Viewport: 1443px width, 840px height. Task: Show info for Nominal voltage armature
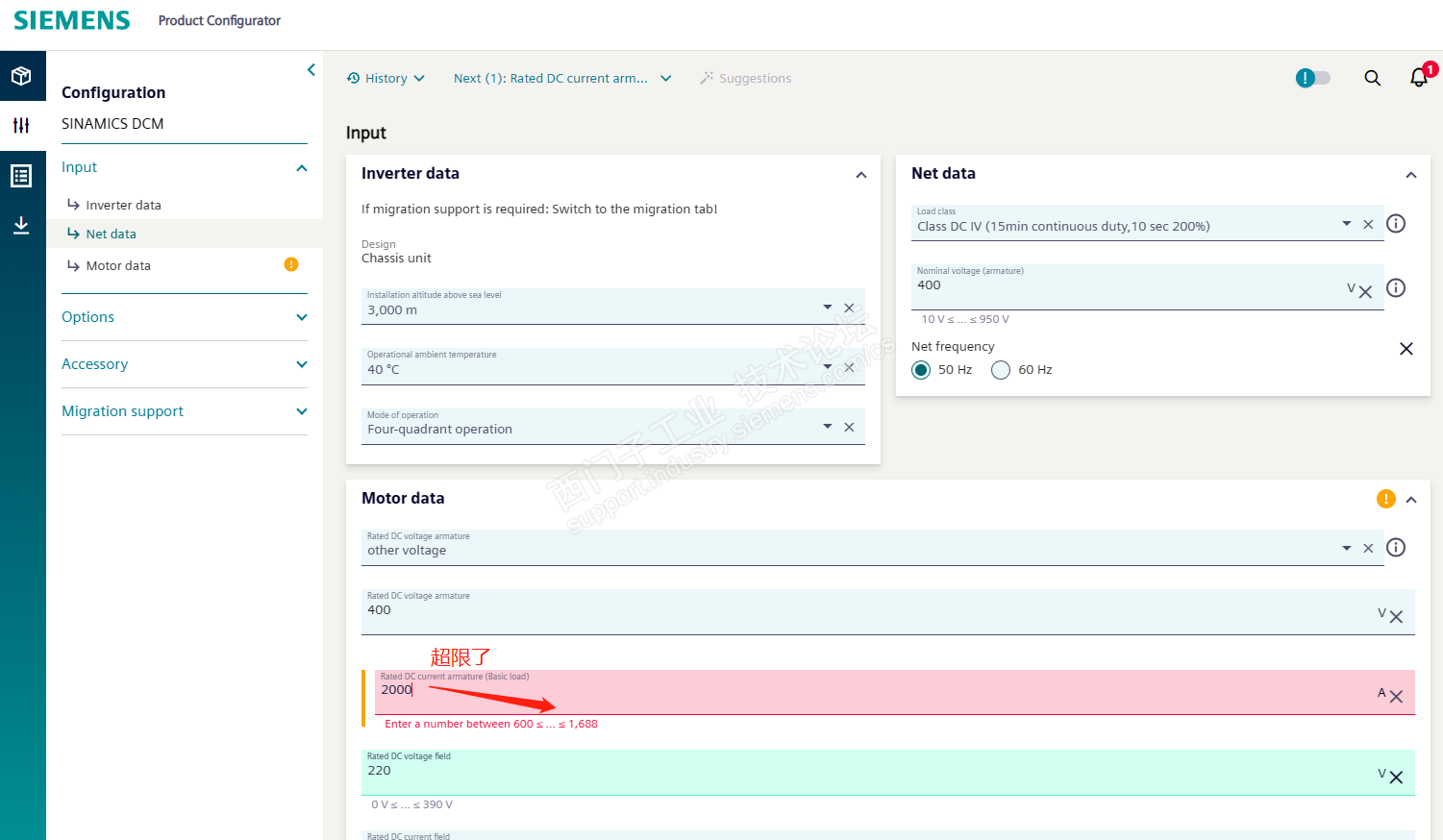[1396, 287]
